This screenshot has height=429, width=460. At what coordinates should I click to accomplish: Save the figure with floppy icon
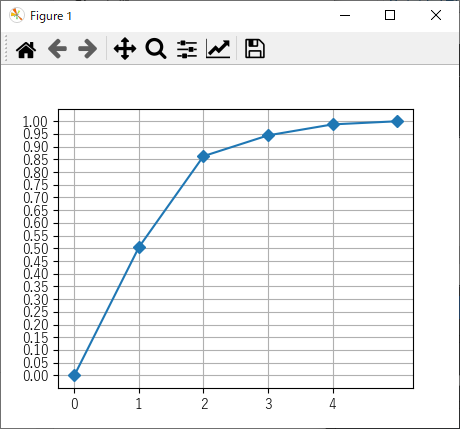pyautogui.click(x=255, y=49)
